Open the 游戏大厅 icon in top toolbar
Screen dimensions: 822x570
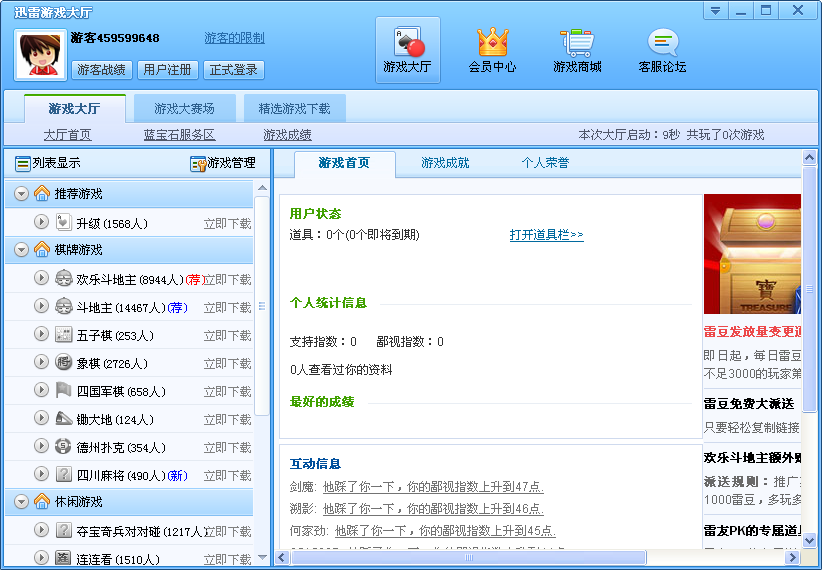point(407,43)
